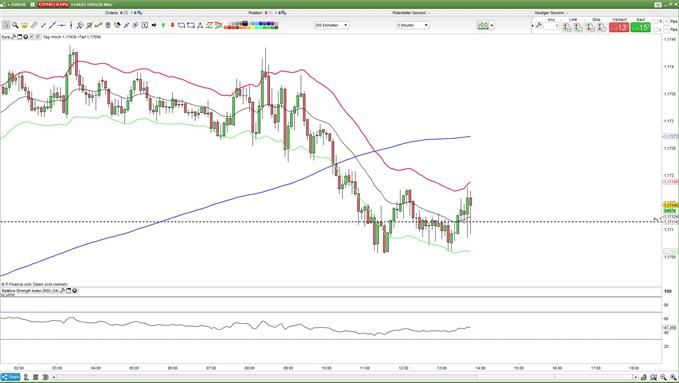
Task: Click the Position counter text
Action: click(x=268, y=13)
